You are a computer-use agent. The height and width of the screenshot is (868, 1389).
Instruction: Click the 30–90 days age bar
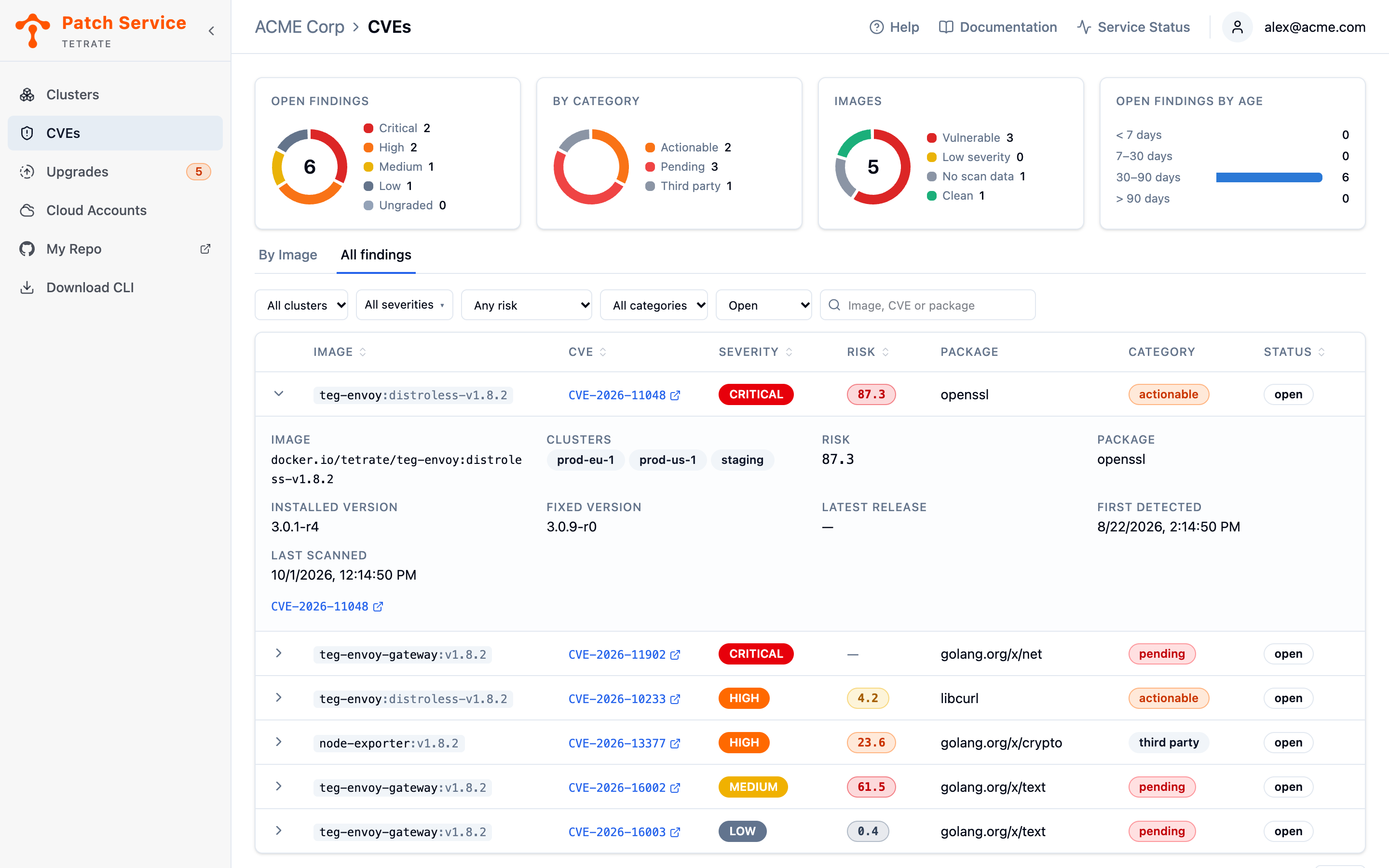(1269, 177)
